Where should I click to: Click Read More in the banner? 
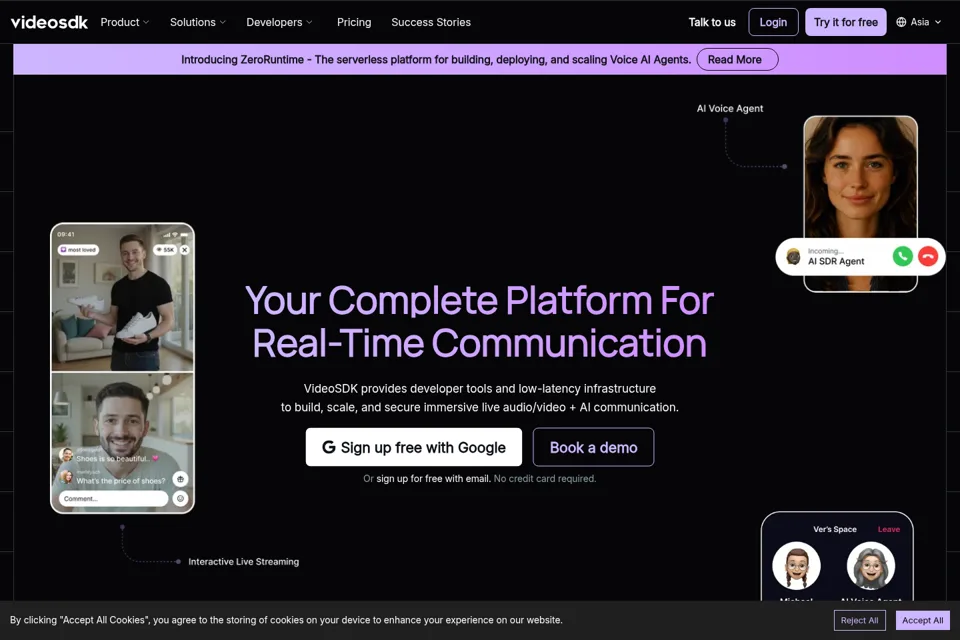(737, 59)
